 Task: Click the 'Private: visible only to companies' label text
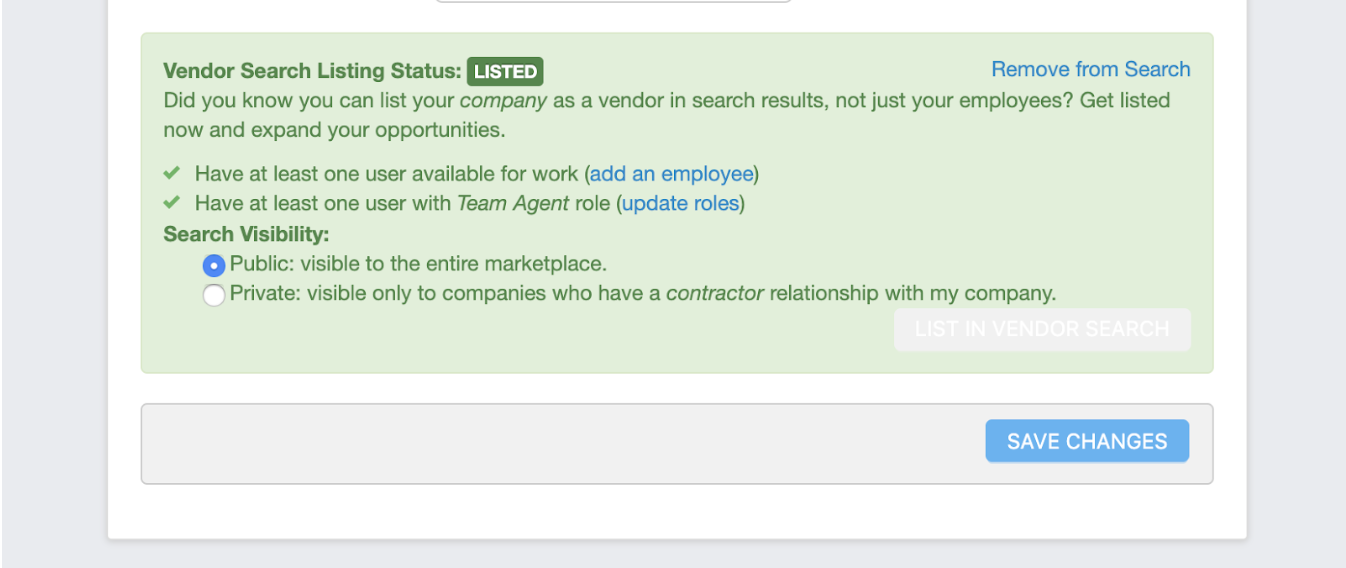point(445,293)
